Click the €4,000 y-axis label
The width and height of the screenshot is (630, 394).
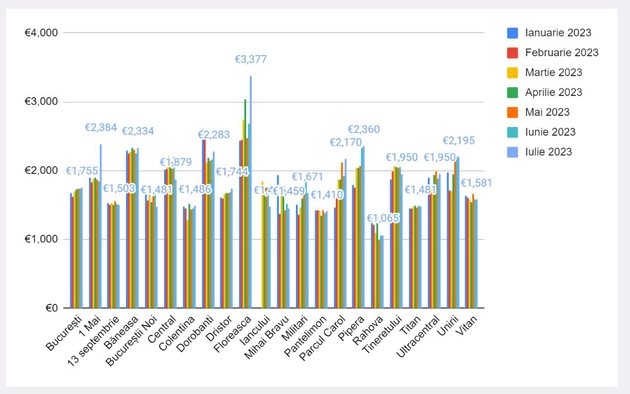41,33
